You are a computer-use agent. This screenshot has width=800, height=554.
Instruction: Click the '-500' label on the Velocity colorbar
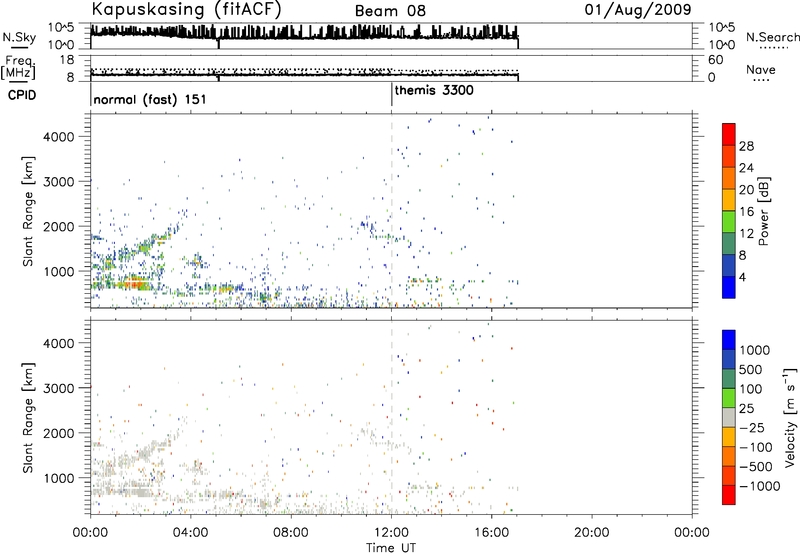[756, 467]
